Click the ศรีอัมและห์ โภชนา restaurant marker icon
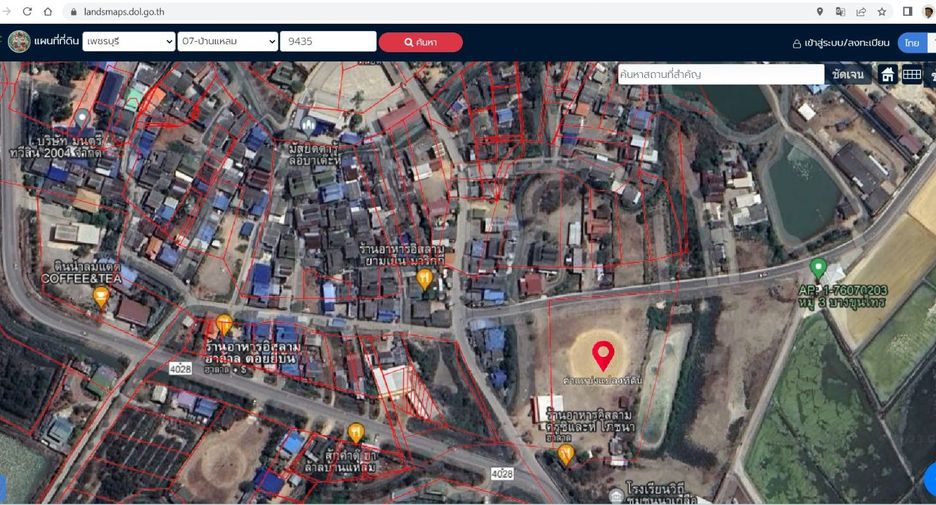The width and height of the screenshot is (936, 505). tap(565, 455)
